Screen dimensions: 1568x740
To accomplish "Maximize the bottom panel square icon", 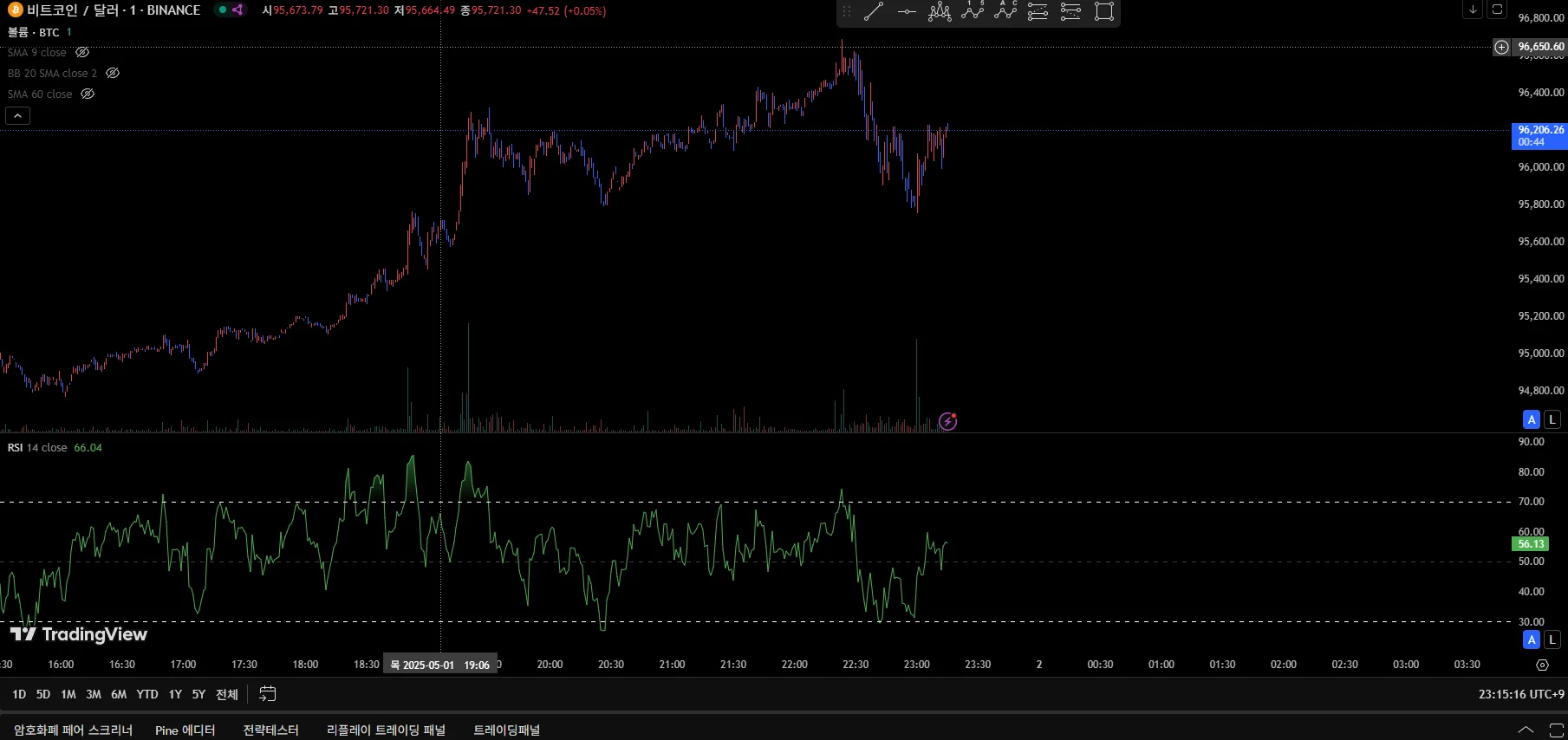I will tap(1556, 730).
